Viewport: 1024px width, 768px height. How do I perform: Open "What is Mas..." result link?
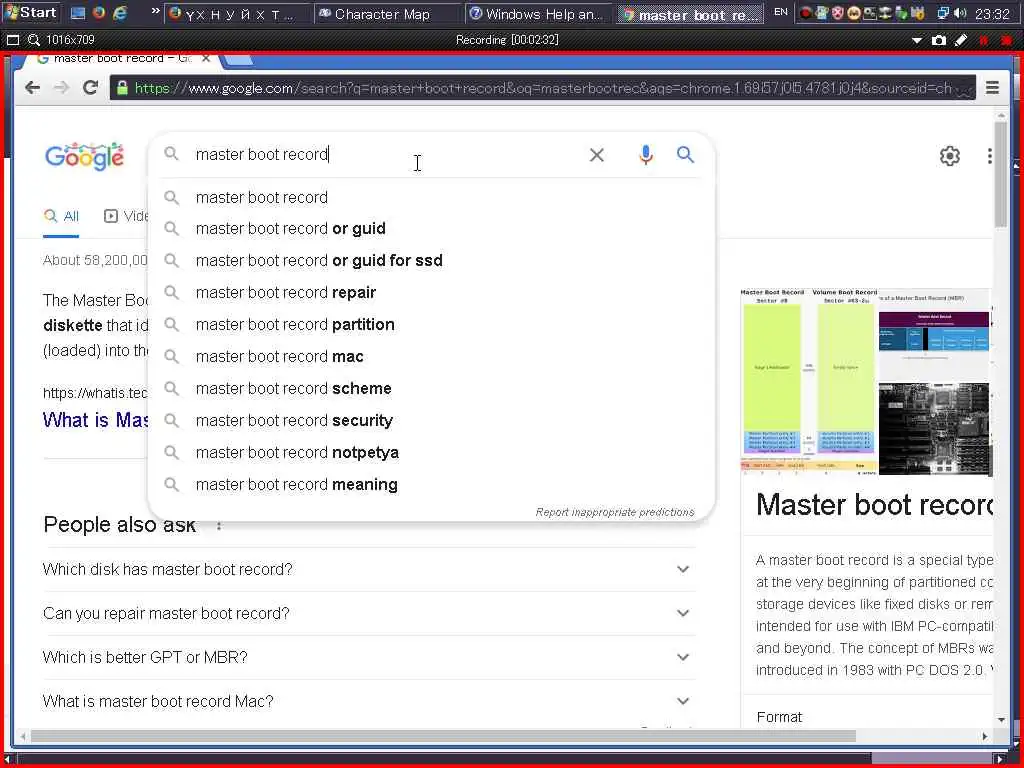click(95, 420)
